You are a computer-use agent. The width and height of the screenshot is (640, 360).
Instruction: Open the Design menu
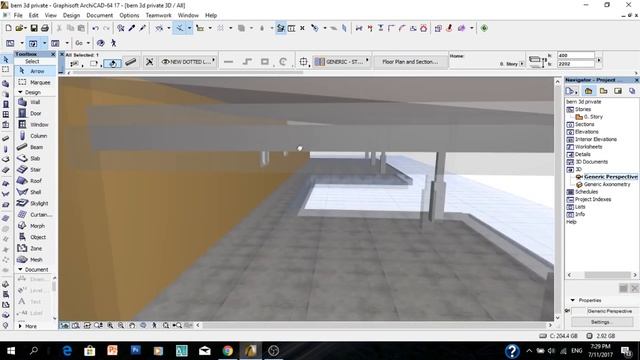(71, 15)
